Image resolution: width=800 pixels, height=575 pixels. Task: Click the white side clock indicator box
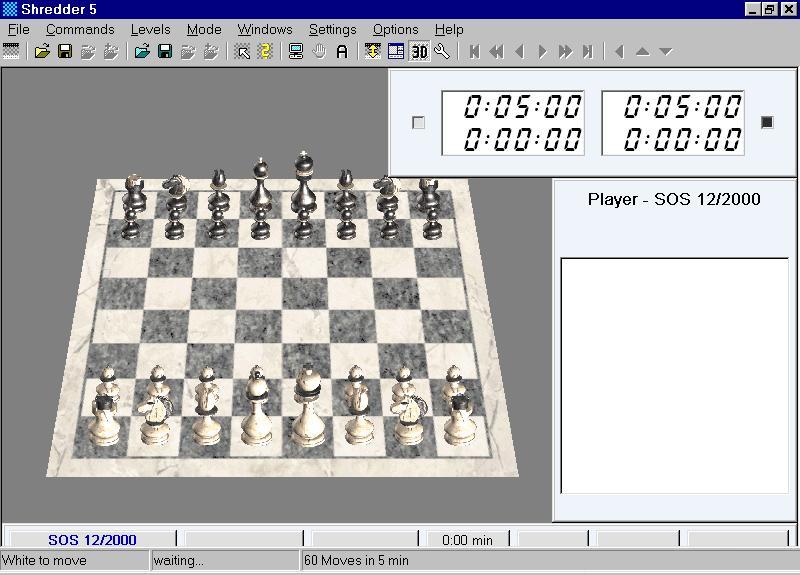(418, 122)
